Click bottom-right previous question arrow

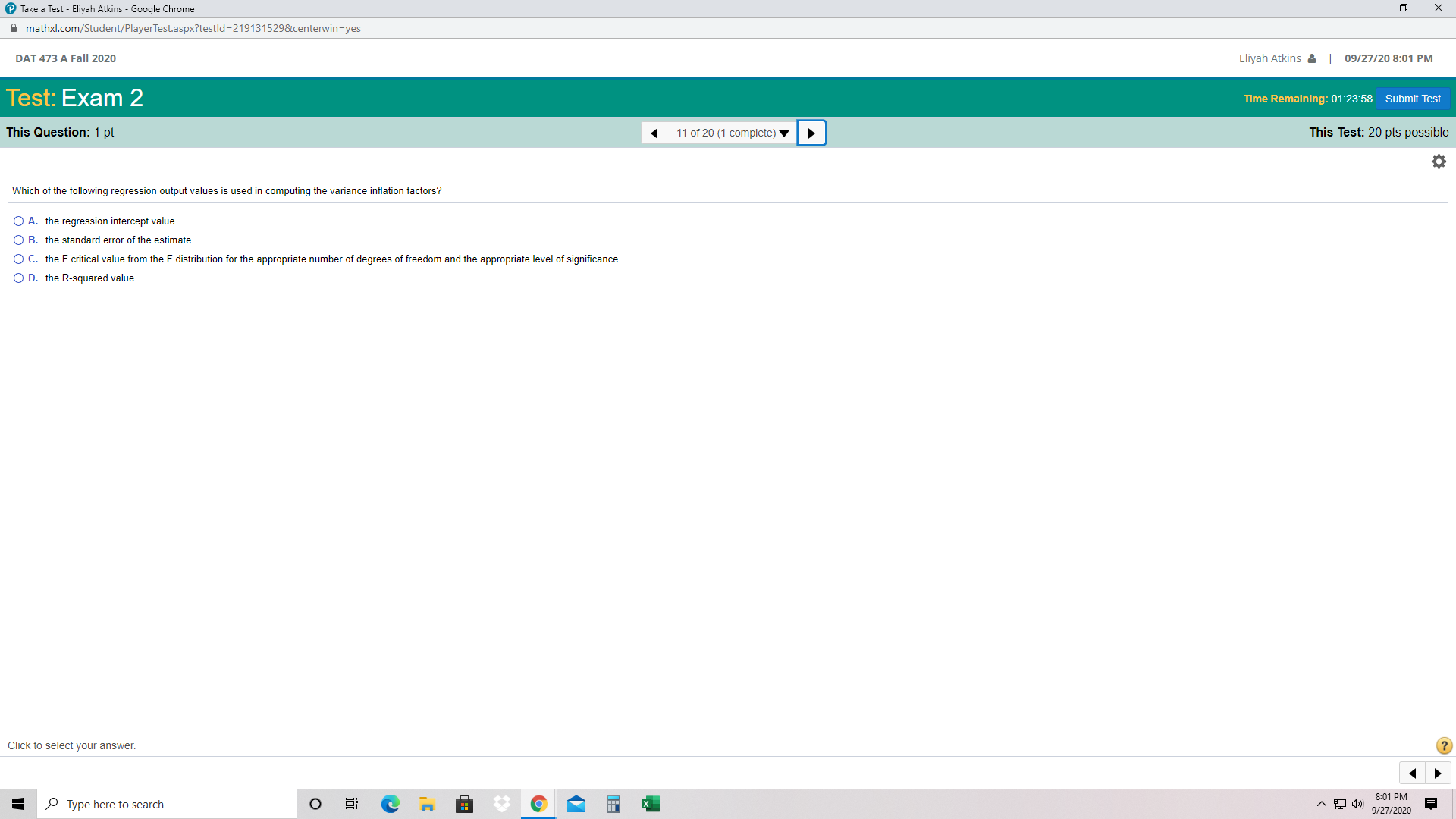[x=1412, y=773]
